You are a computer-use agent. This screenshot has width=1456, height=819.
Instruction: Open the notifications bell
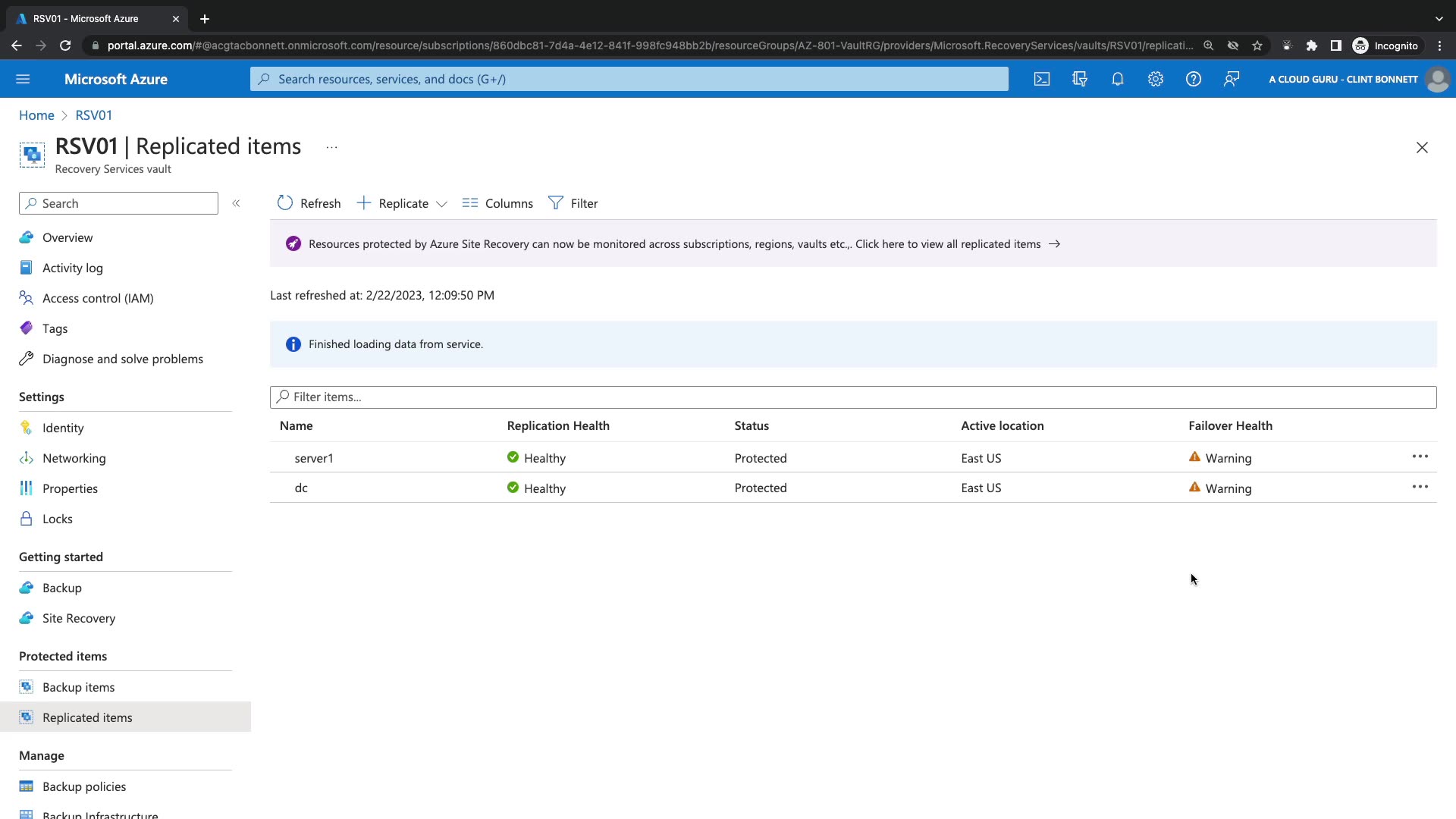point(1118,79)
